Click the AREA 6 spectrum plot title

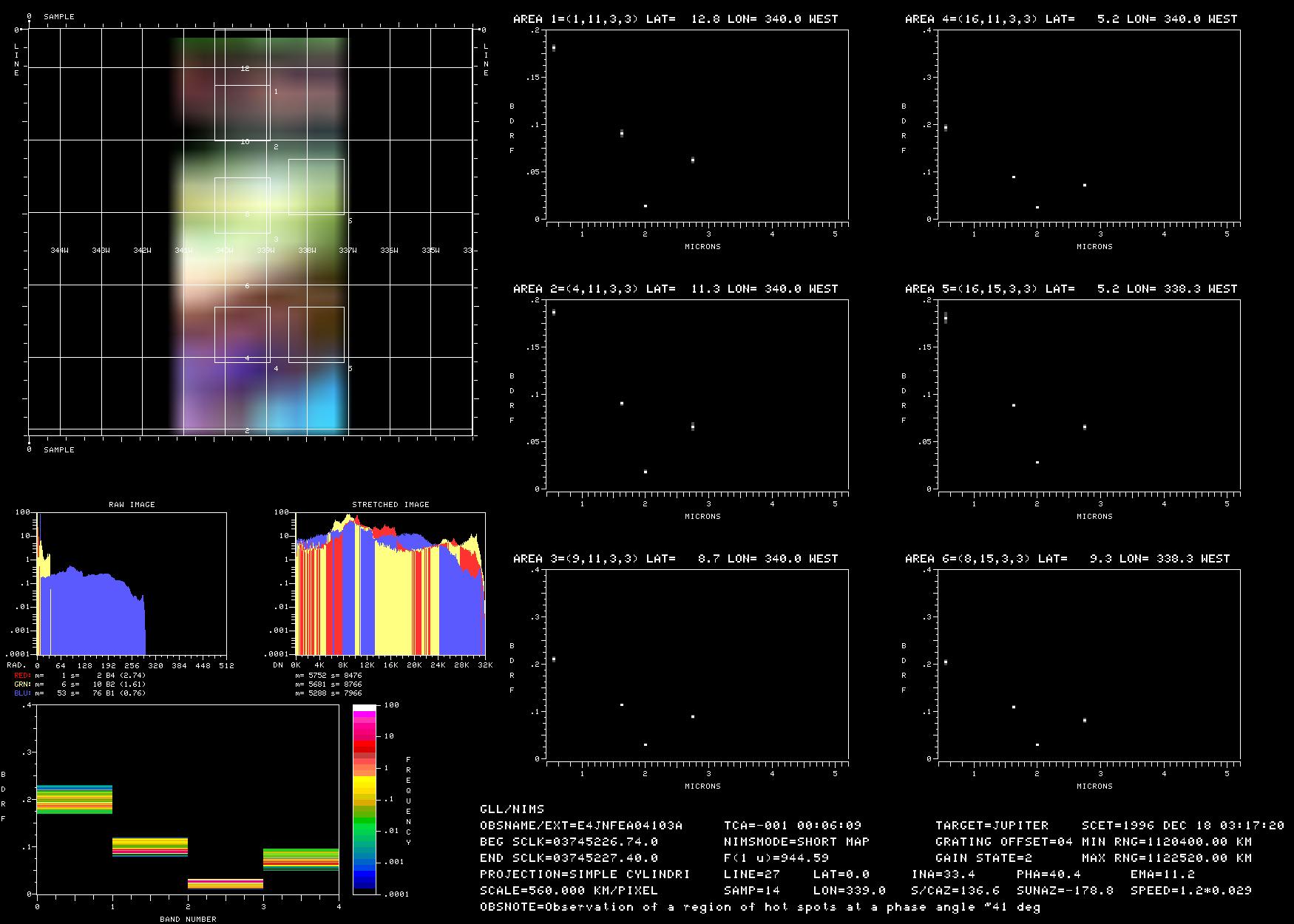tap(1066, 558)
